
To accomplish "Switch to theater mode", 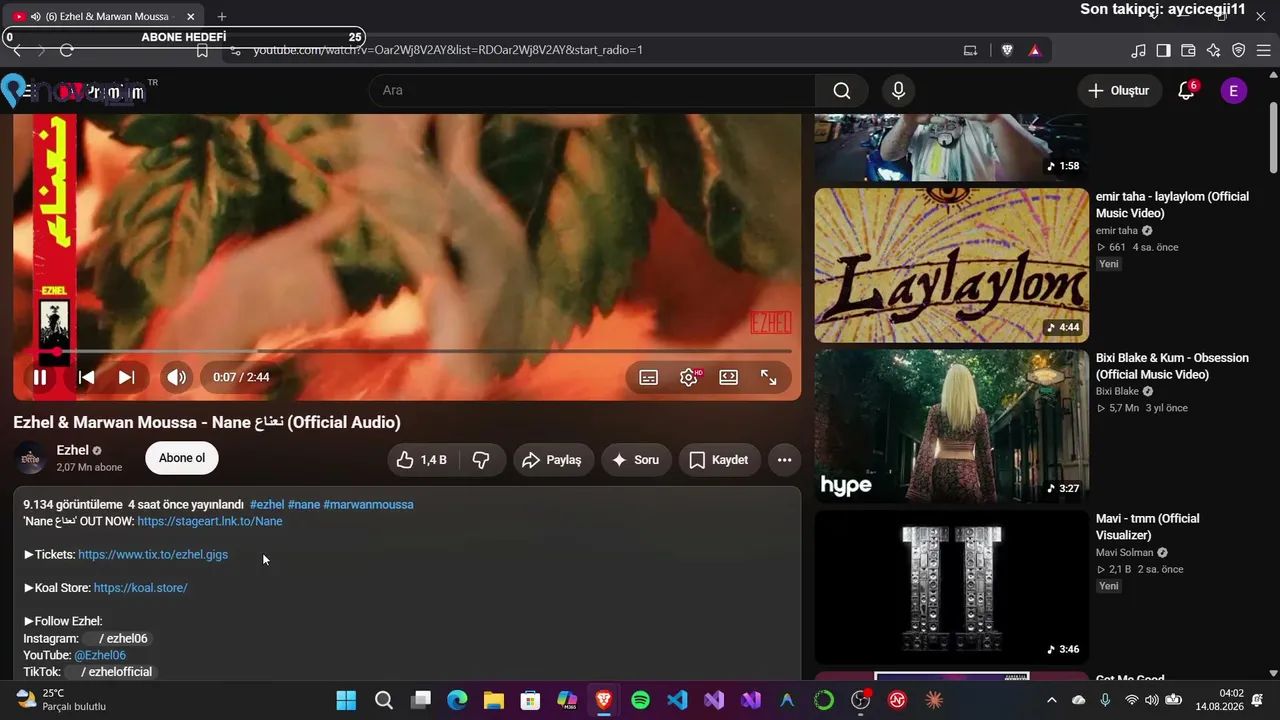I will tap(729, 377).
